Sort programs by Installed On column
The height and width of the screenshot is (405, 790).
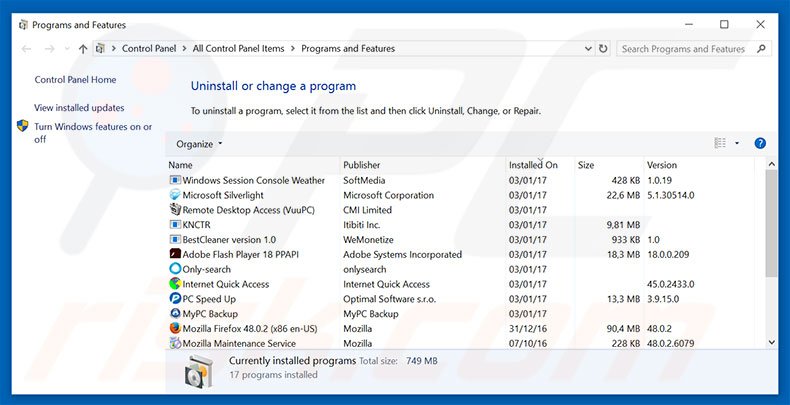point(533,165)
